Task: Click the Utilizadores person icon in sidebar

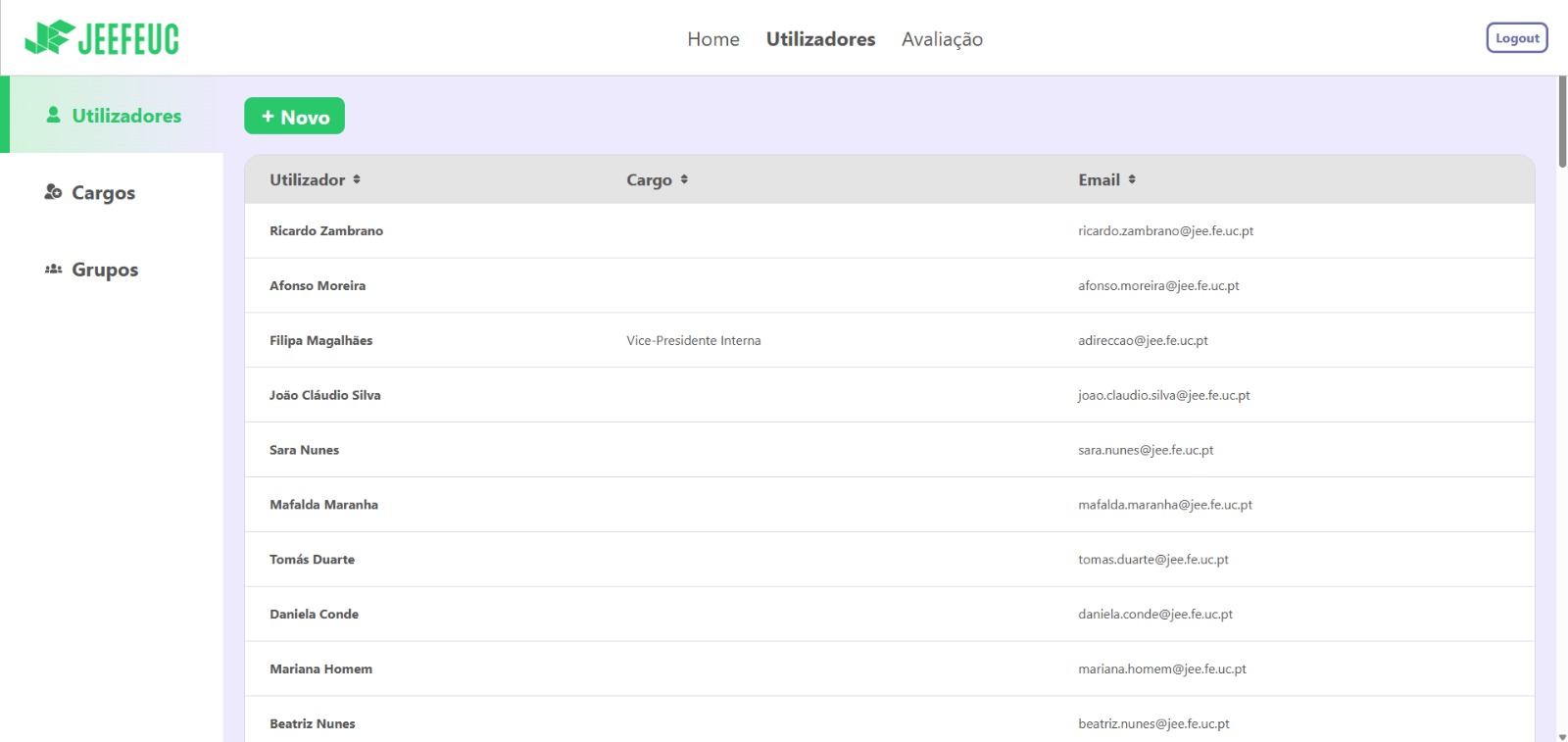Action: coord(54,115)
